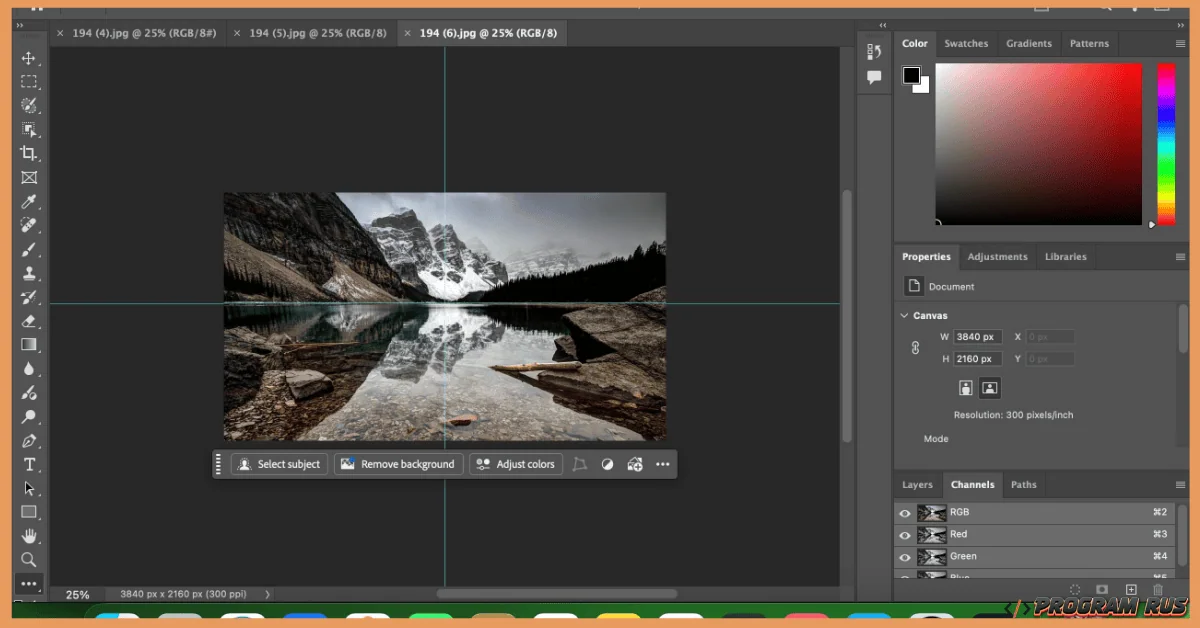Hide the RGB composite channel
1200x628 pixels.
904,512
